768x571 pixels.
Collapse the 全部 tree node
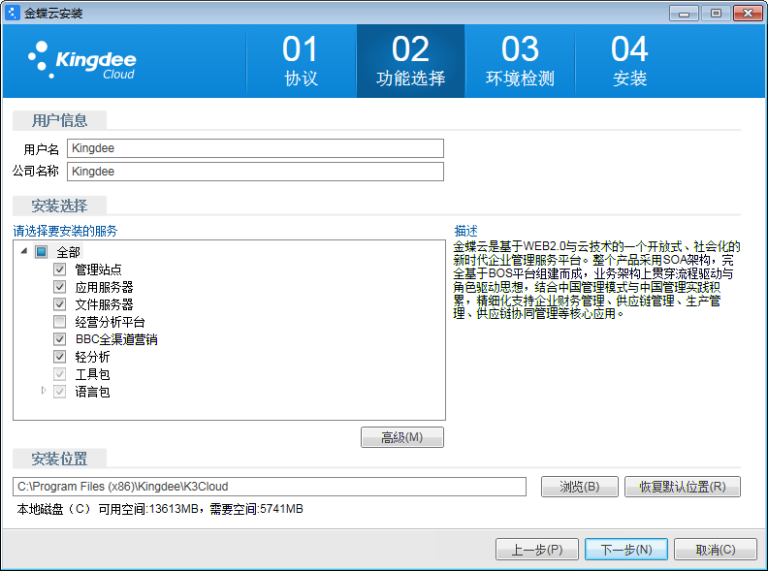(x=24, y=252)
